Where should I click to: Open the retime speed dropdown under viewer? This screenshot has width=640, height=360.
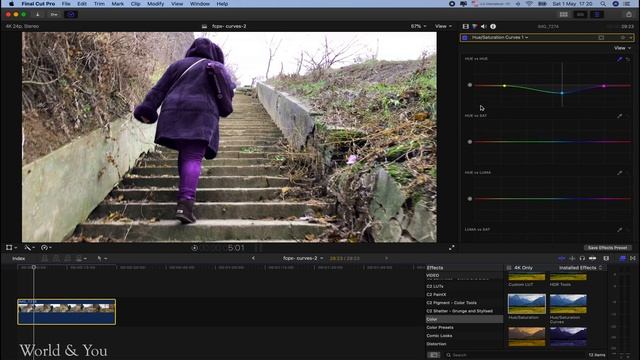tap(46, 248)
